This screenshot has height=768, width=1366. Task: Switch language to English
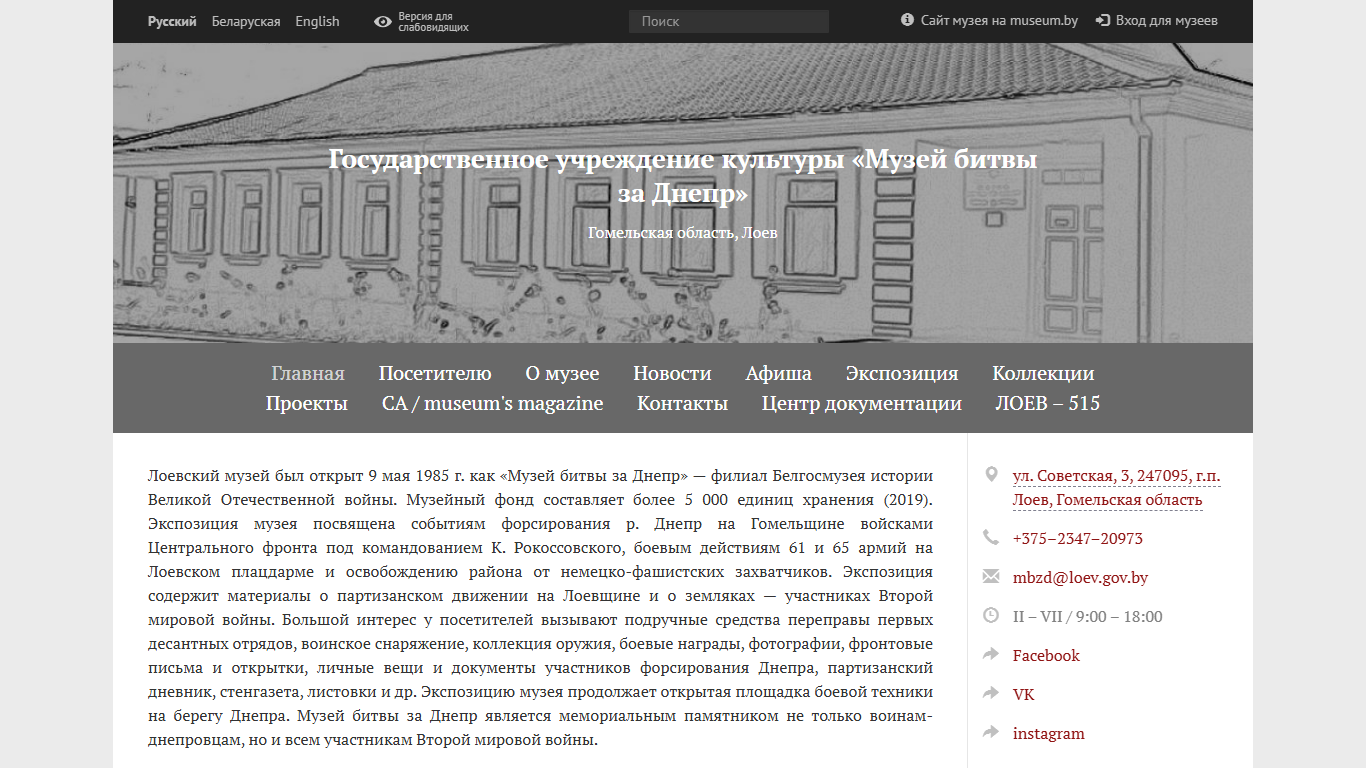[x=317, y=21]
